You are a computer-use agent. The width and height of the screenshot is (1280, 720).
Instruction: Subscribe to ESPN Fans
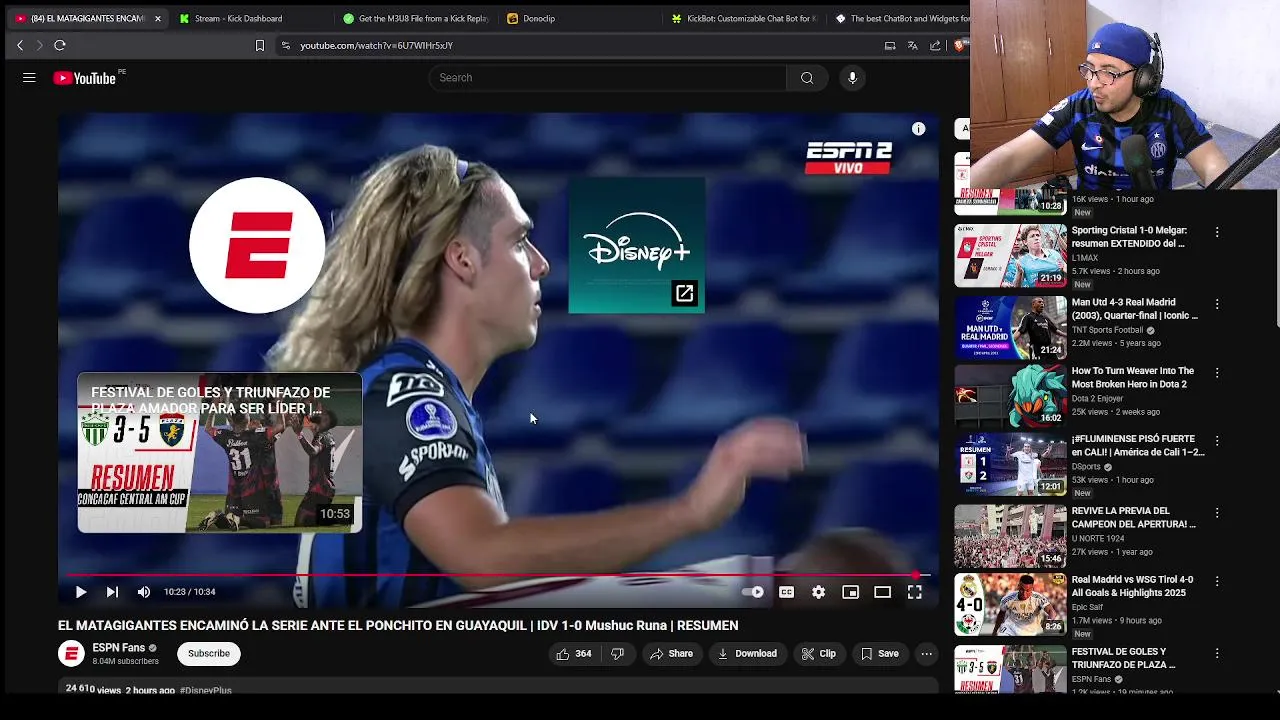tap(209, 654)
